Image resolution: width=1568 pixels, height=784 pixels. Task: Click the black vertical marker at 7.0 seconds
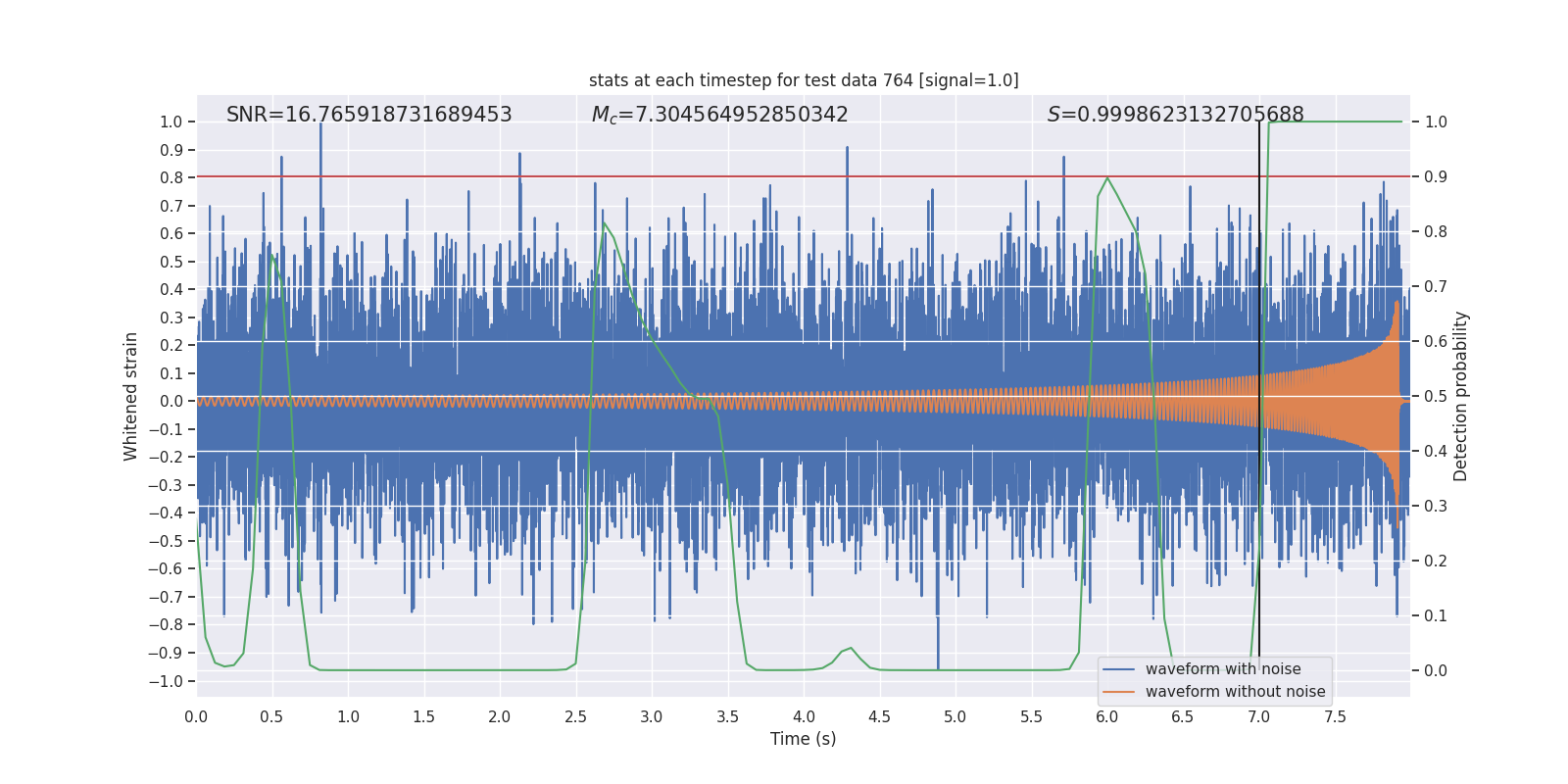click(1259, 392)
